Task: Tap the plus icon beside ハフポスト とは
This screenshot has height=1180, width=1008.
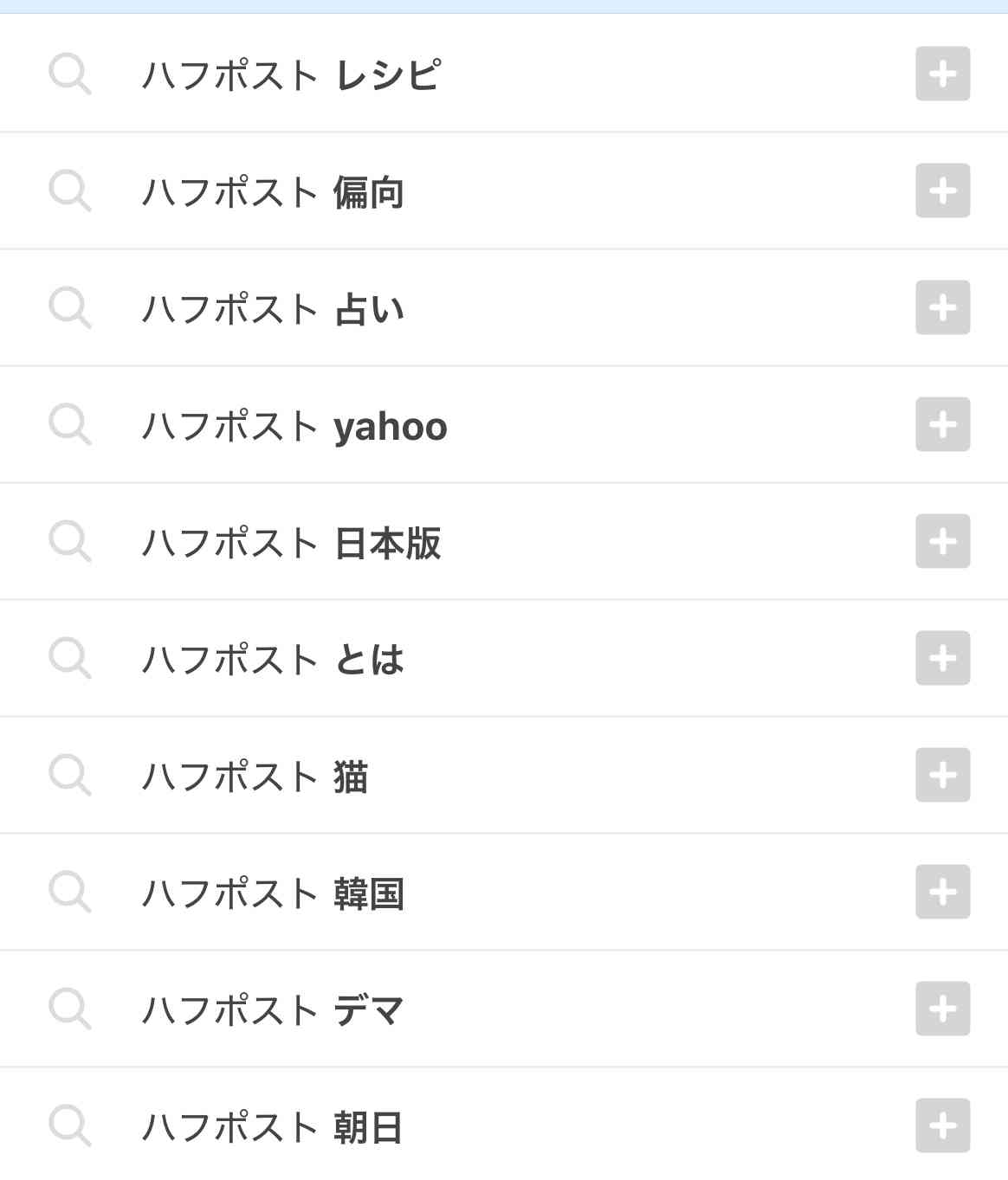Action: coord(942,658)
